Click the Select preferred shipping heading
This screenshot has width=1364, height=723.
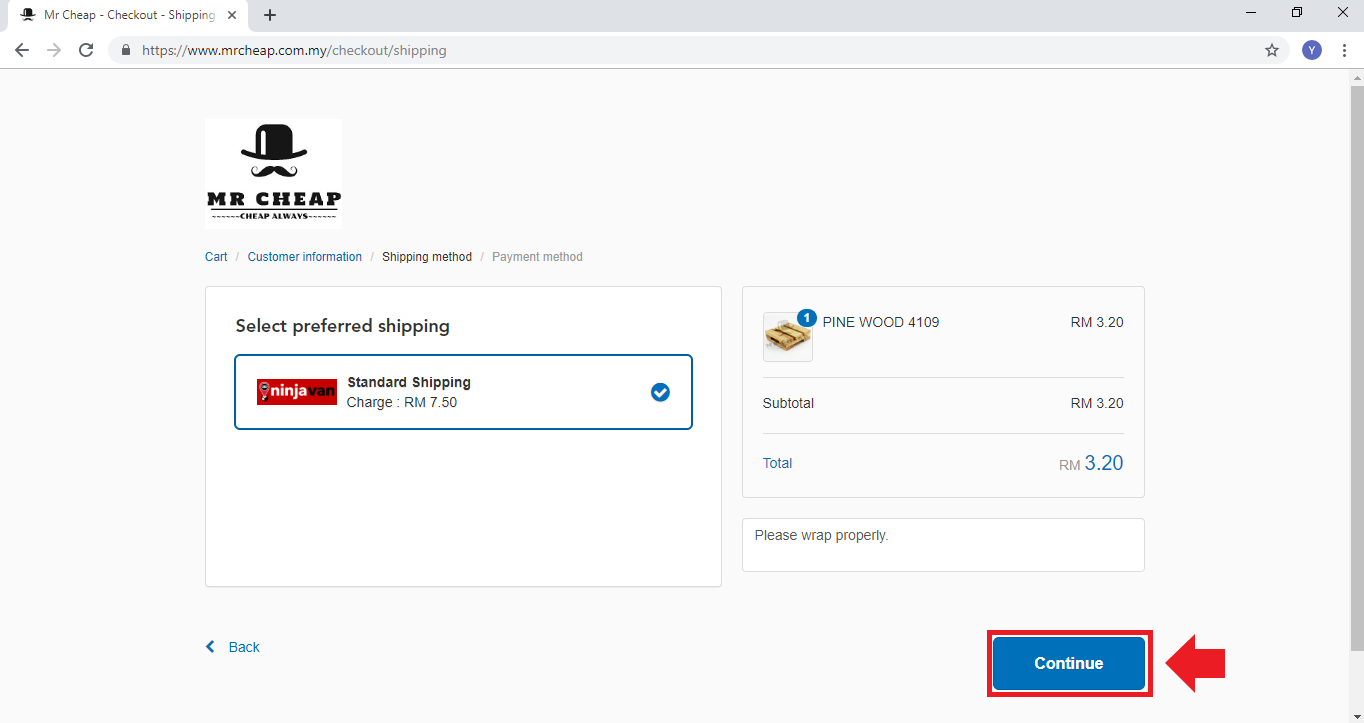343,326
